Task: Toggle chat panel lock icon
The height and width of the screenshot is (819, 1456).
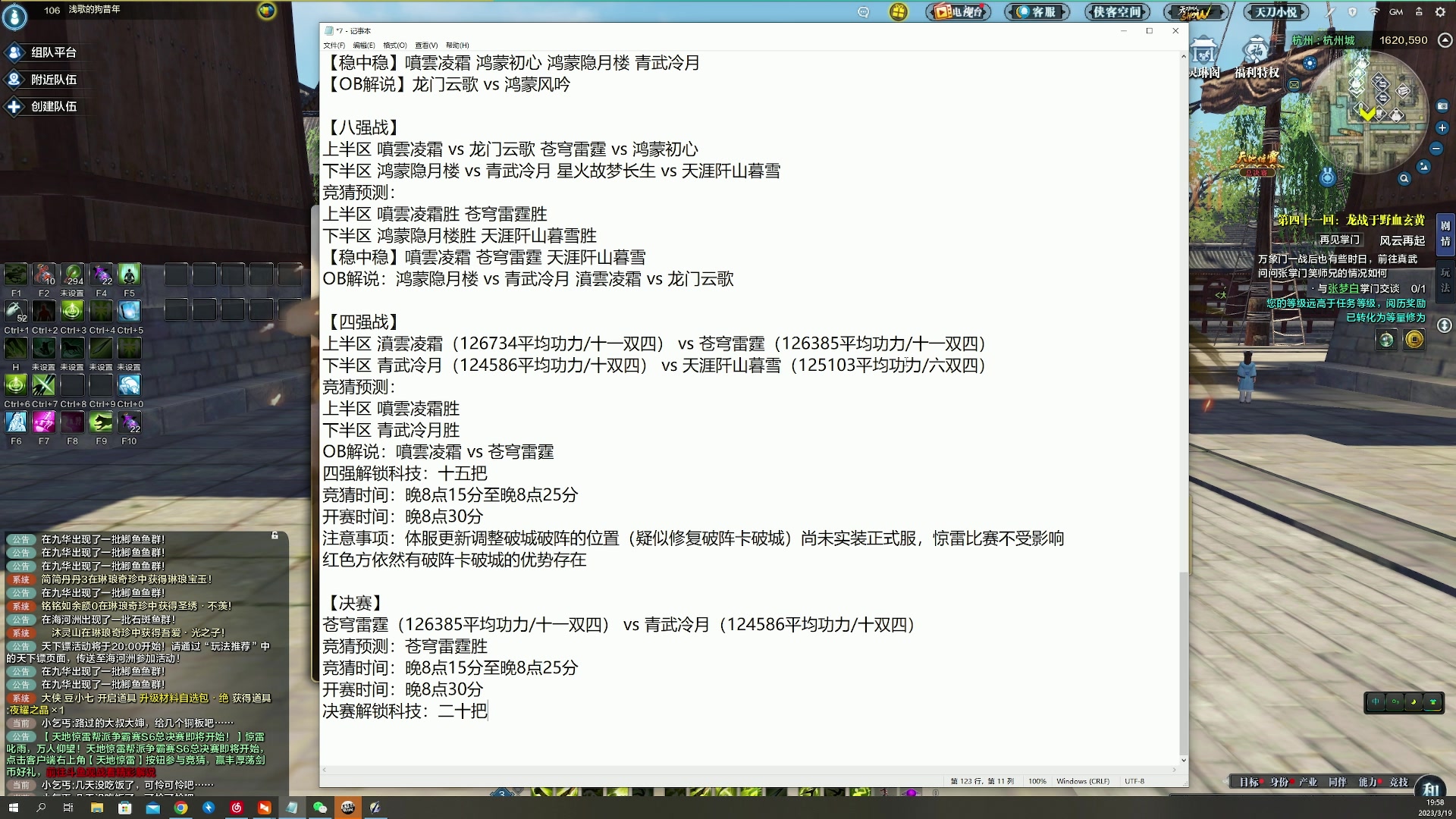Action: 275,535
